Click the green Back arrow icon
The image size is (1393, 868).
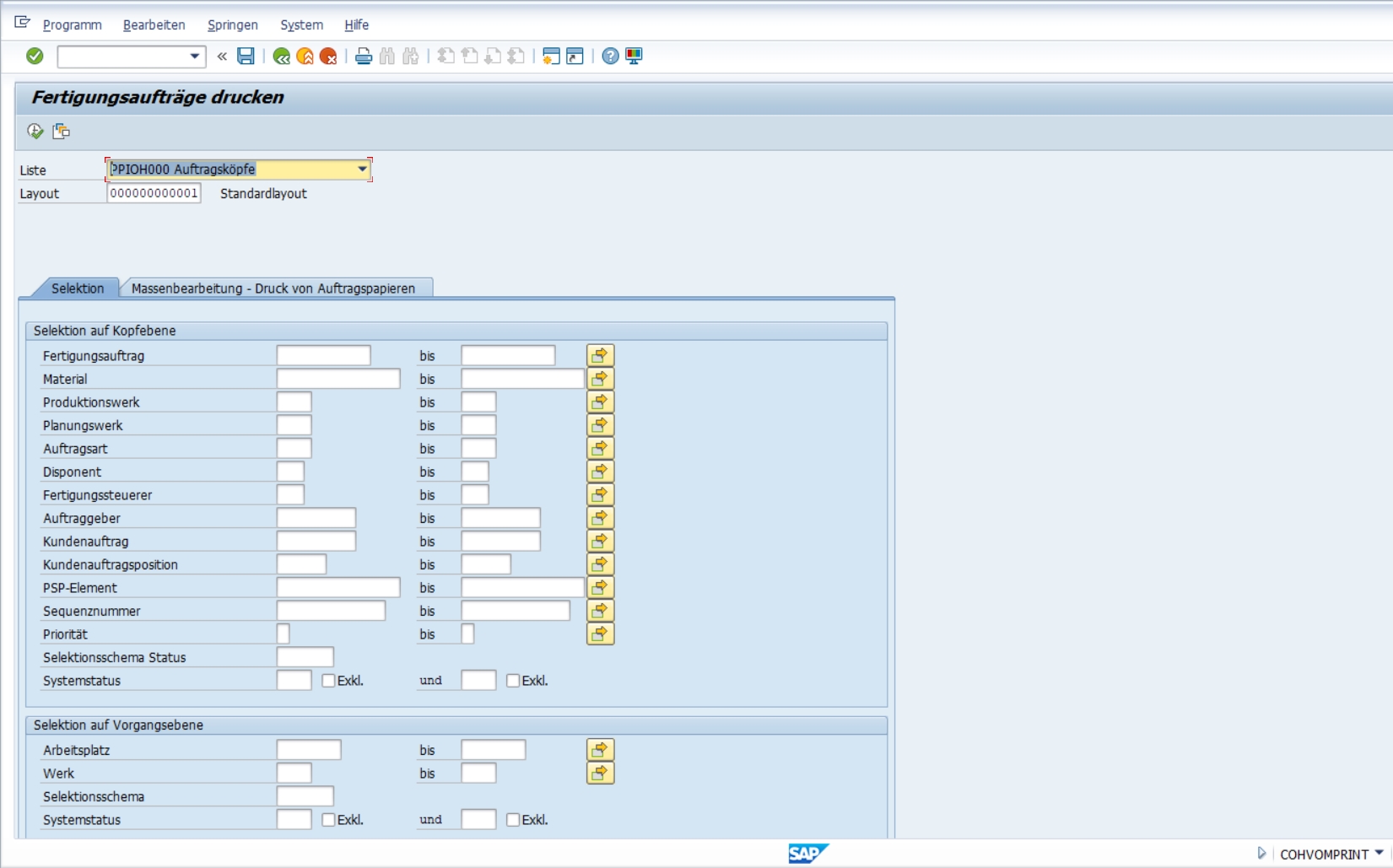coord(282,56)
